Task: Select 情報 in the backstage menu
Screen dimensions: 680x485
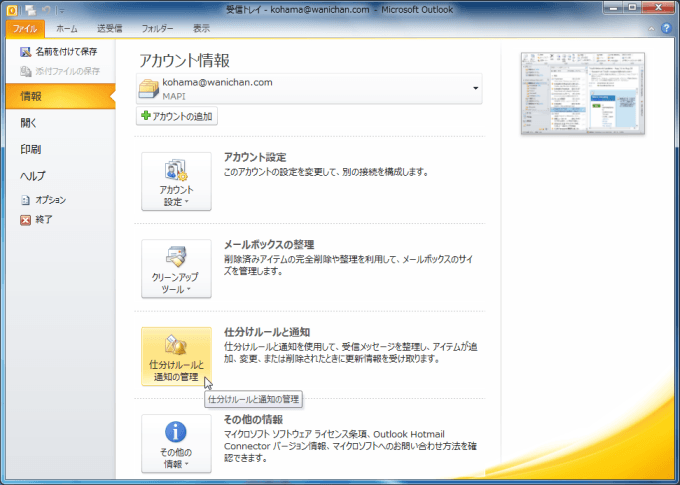Action: tap(60, 96)
